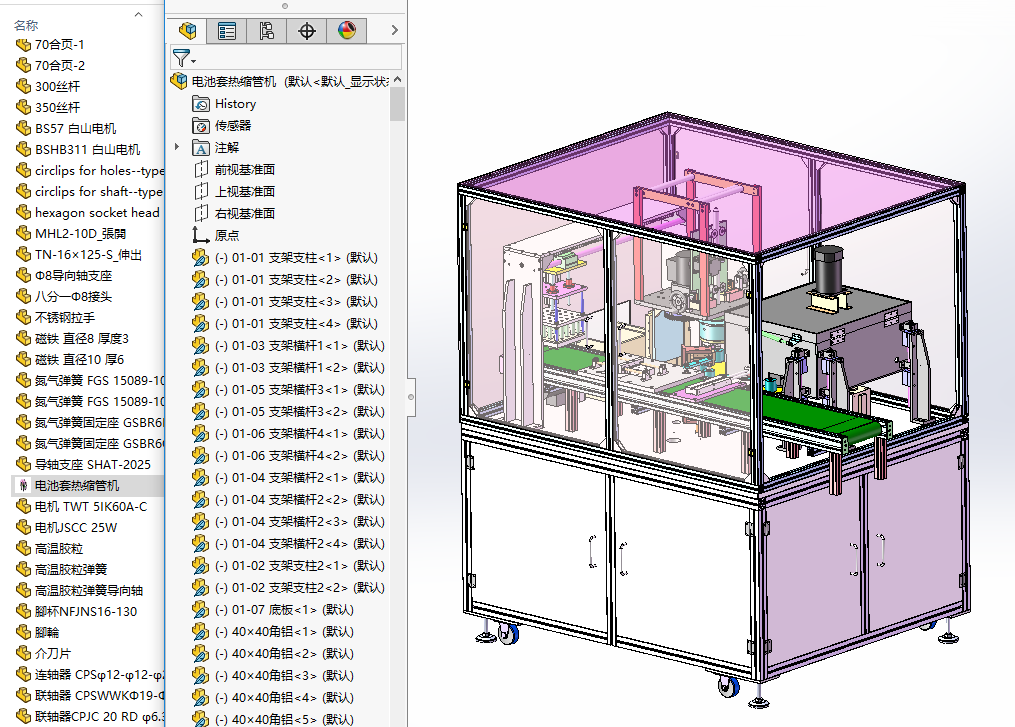Select the 传感器 sensors icon

(x=201, y=126)
